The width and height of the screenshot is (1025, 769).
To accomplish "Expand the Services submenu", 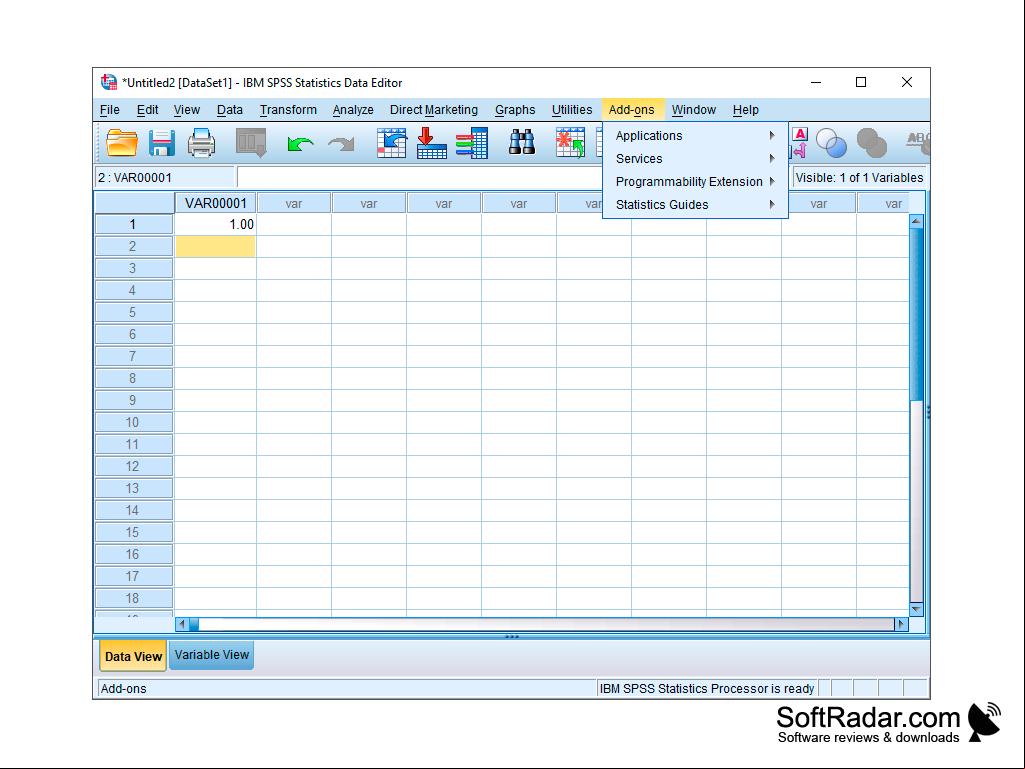I will [x=695, y=158].
